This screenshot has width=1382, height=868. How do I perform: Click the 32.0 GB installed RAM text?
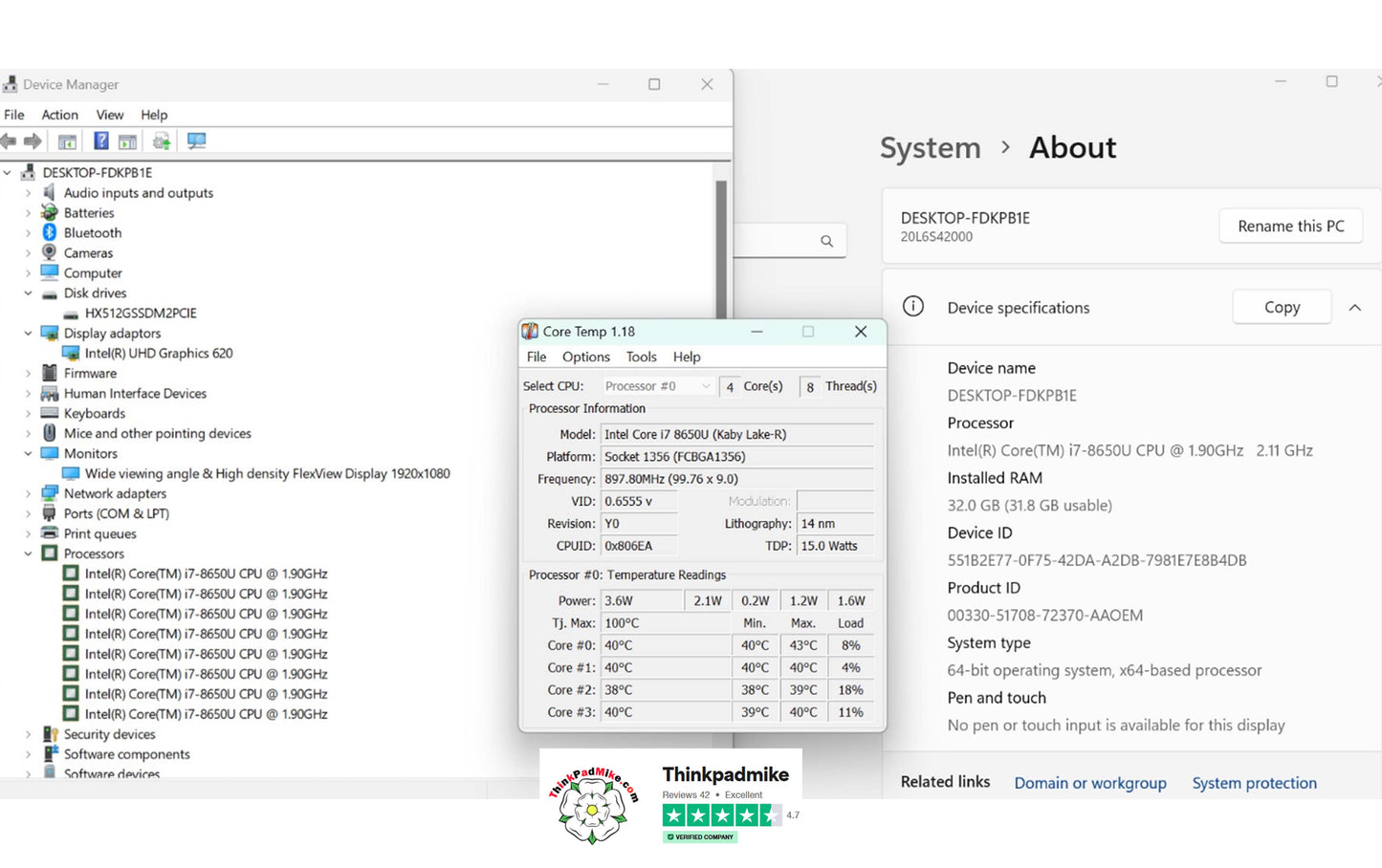[x=1029, y=506]
